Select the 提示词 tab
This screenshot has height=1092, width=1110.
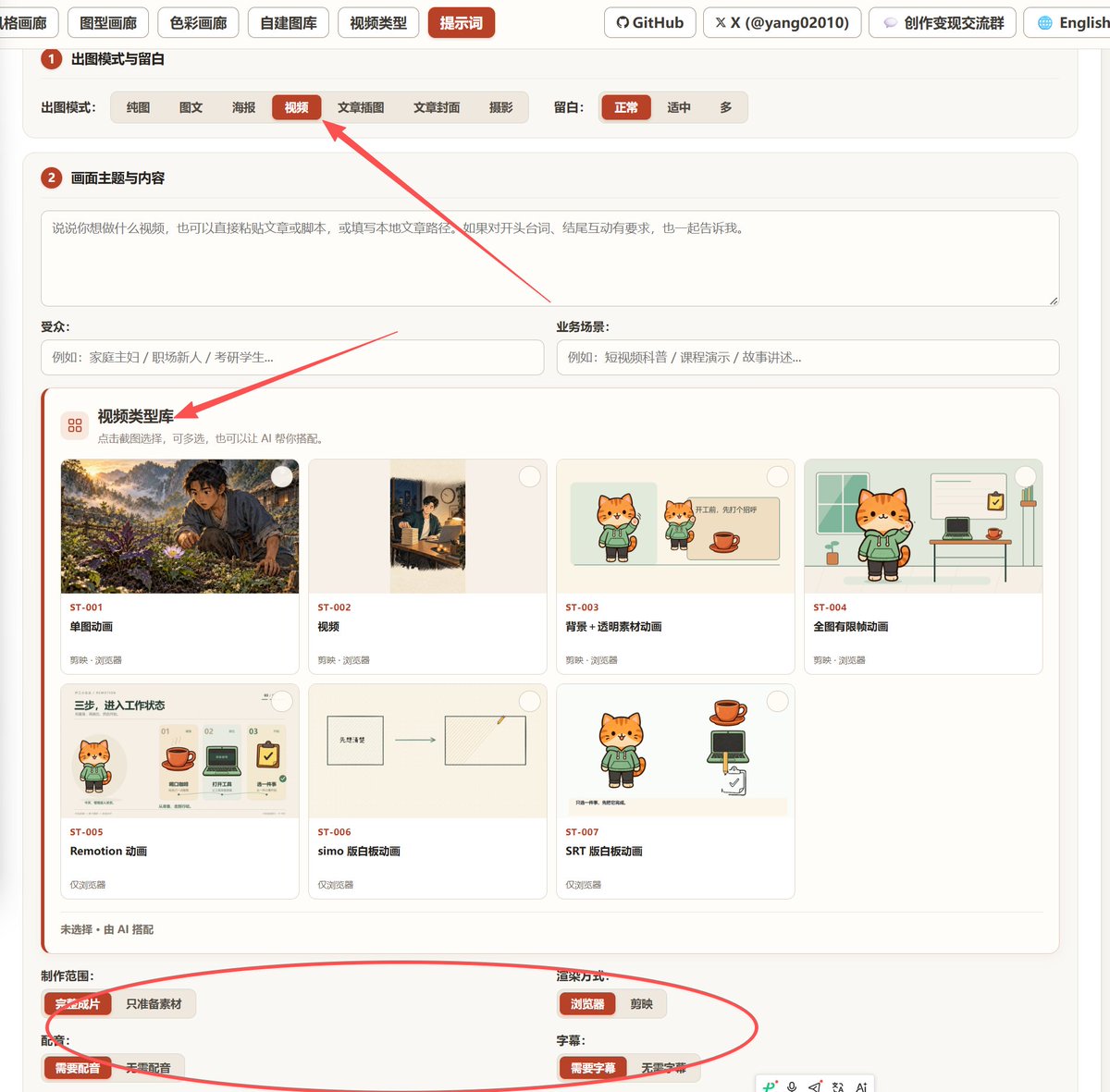(x=462, y=22)
